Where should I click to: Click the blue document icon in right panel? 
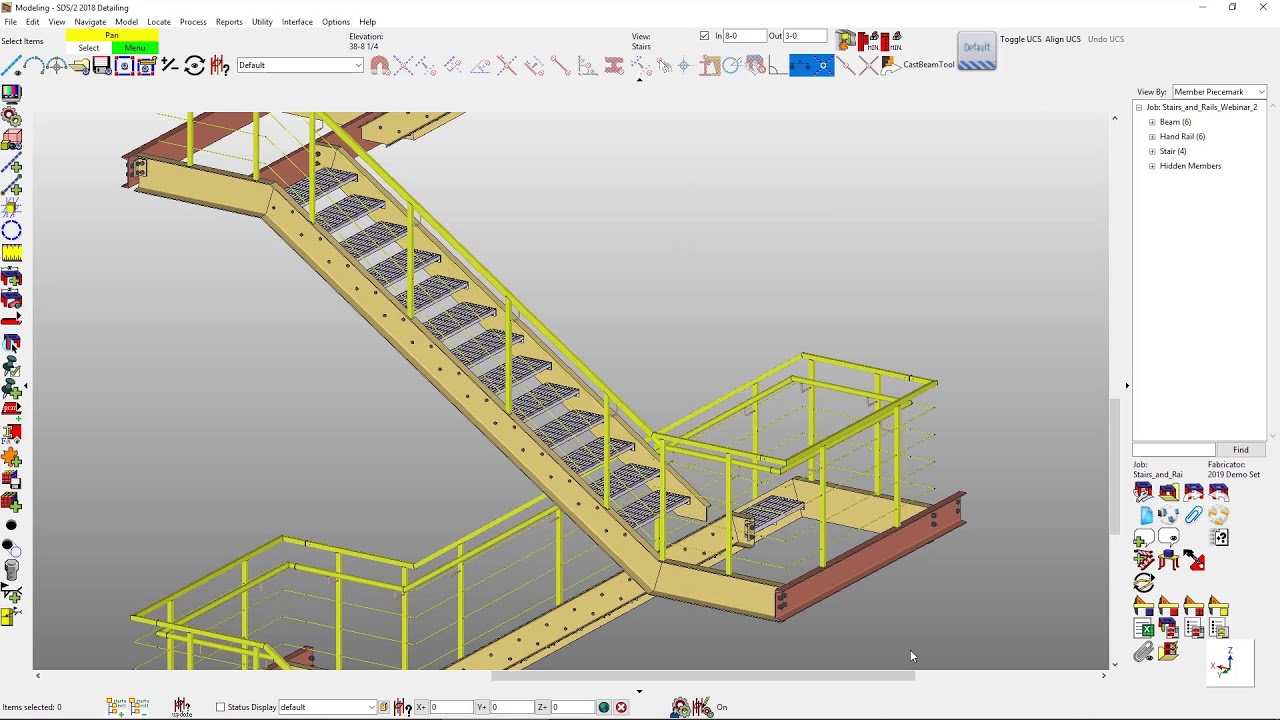1146,516
